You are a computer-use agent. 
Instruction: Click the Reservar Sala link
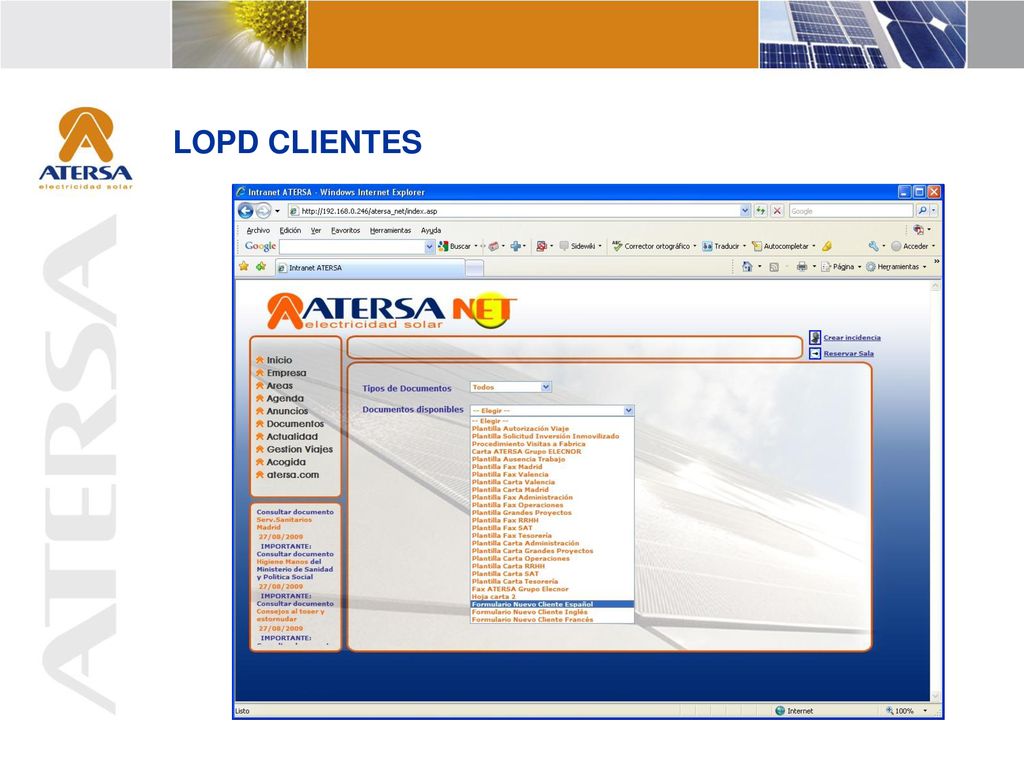848,353
